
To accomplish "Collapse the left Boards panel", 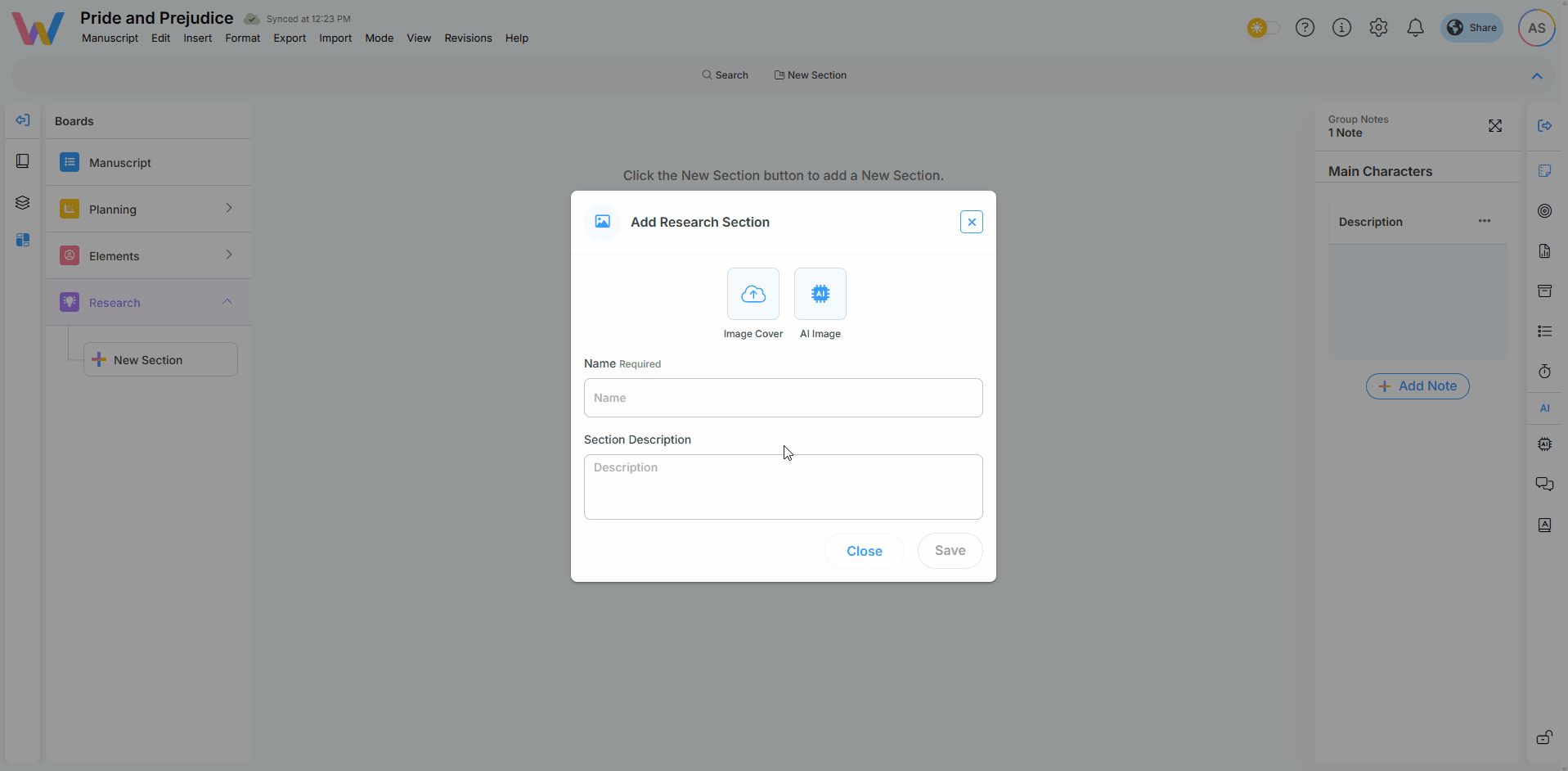I will (23, 120).
